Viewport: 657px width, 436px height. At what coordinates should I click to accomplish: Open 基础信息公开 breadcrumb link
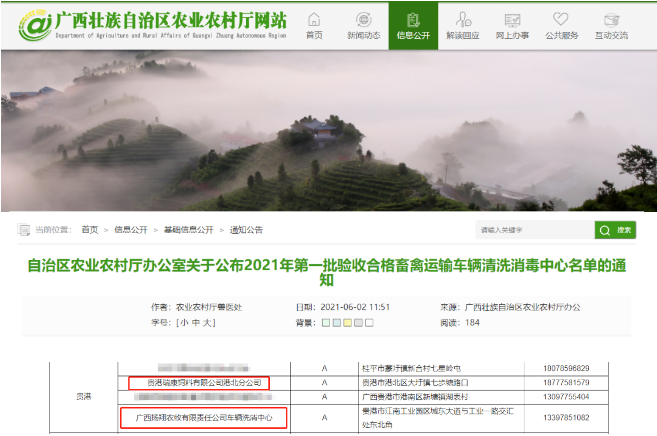pyautogui.click(x=188, y=230)
